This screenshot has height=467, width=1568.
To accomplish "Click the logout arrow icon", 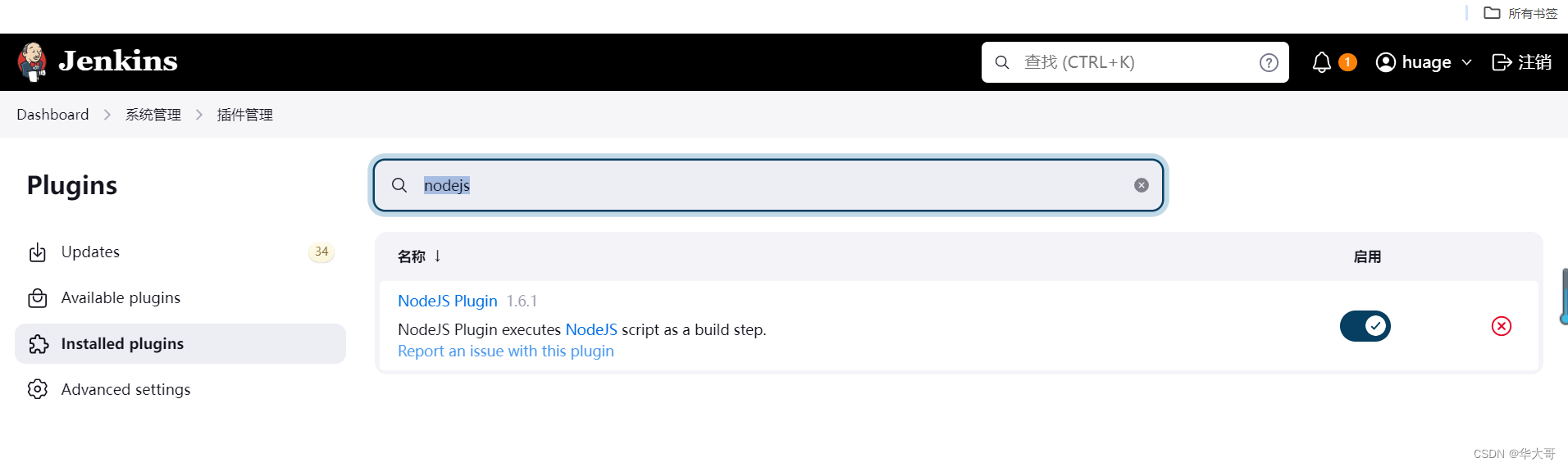I will pos(1502,62).
